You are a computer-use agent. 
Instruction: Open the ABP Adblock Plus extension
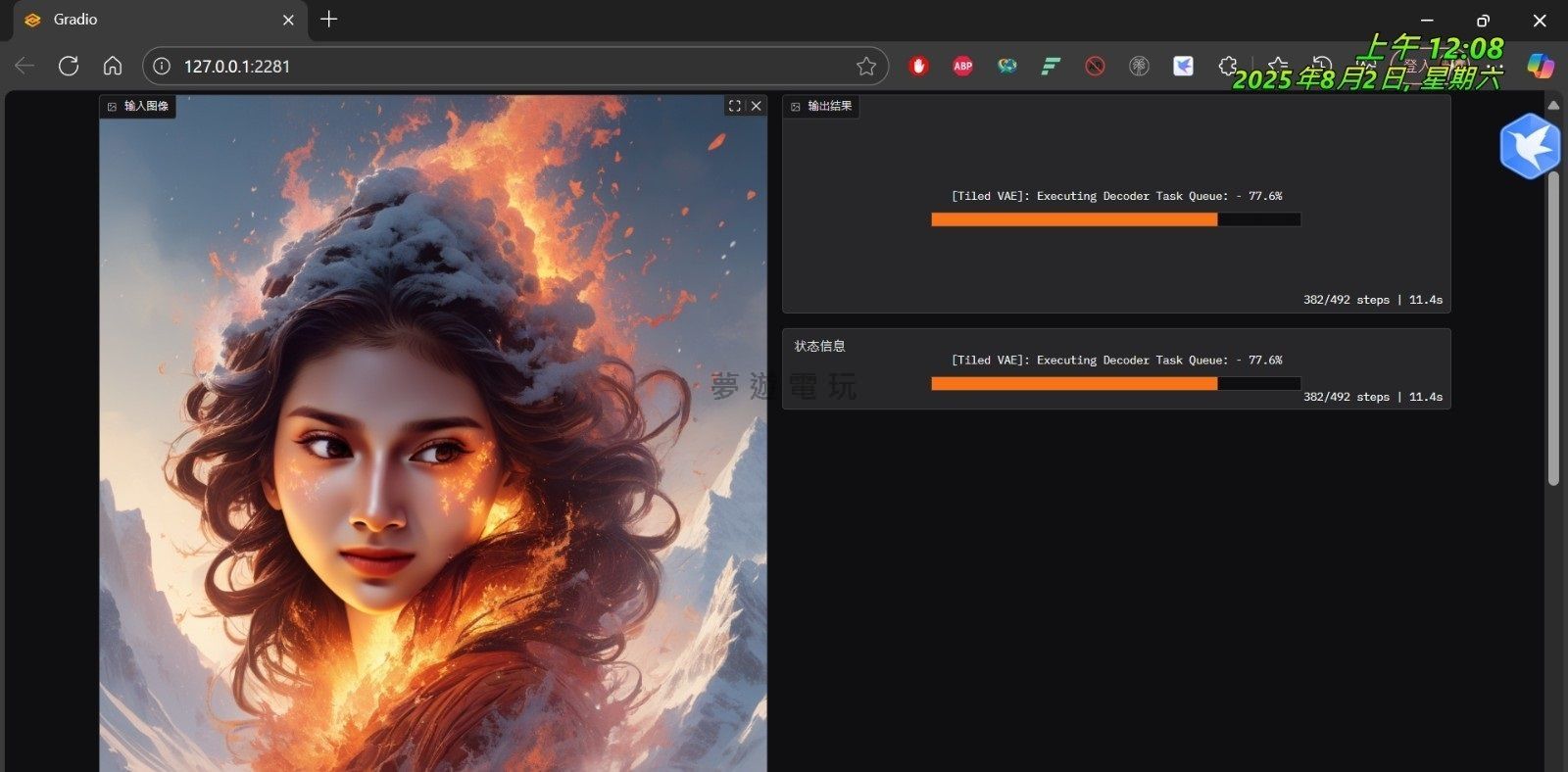tap(962, 66)
